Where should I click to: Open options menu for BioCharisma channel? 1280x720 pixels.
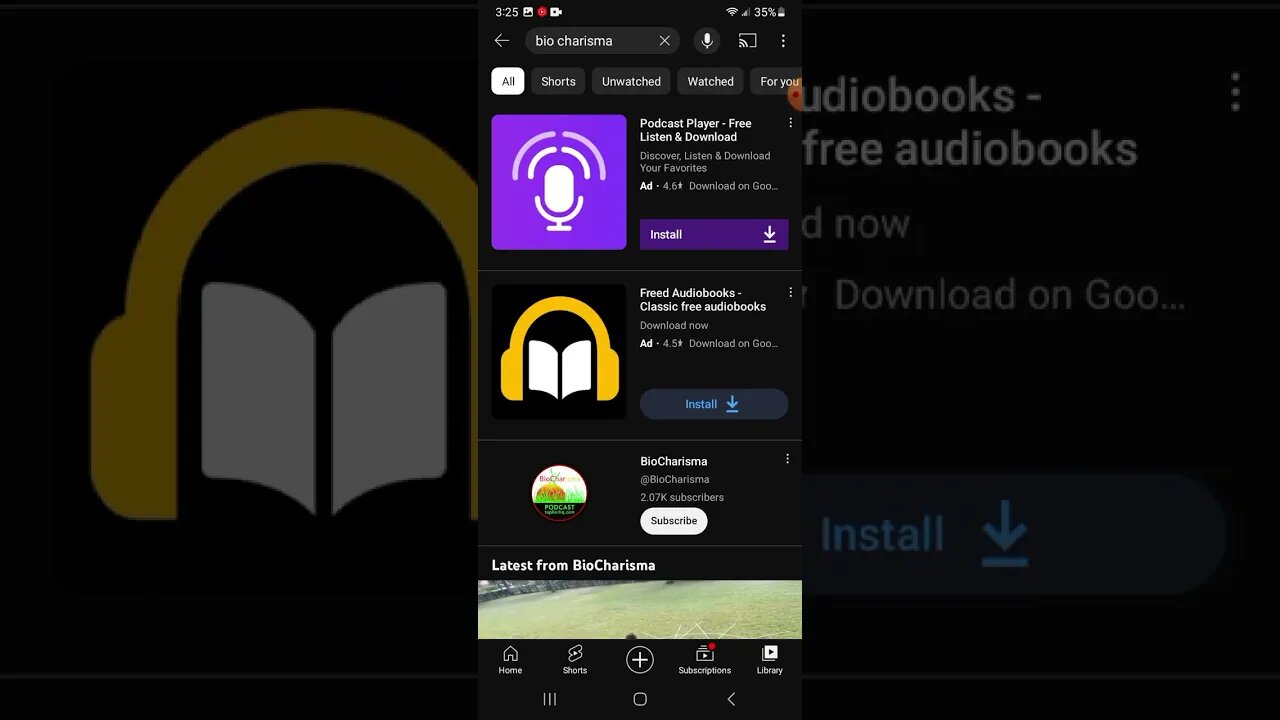point(787,459)
